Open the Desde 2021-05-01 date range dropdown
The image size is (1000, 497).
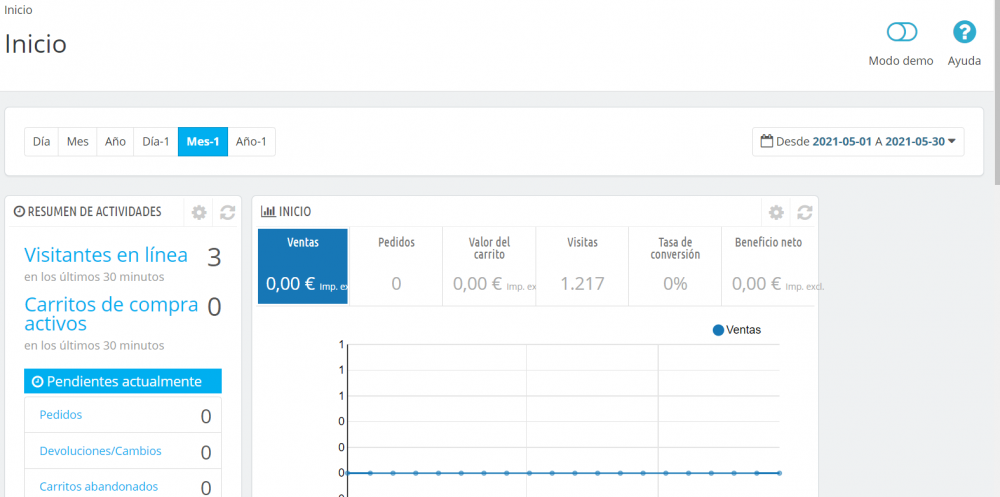(858, 142)
